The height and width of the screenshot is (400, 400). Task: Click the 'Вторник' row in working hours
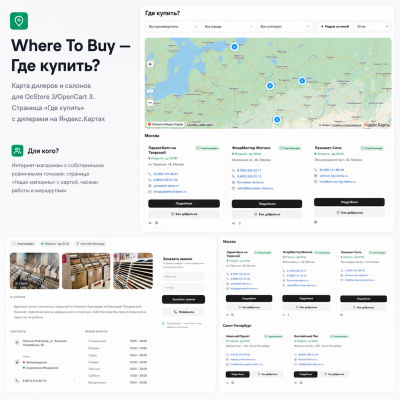[117, 348]
